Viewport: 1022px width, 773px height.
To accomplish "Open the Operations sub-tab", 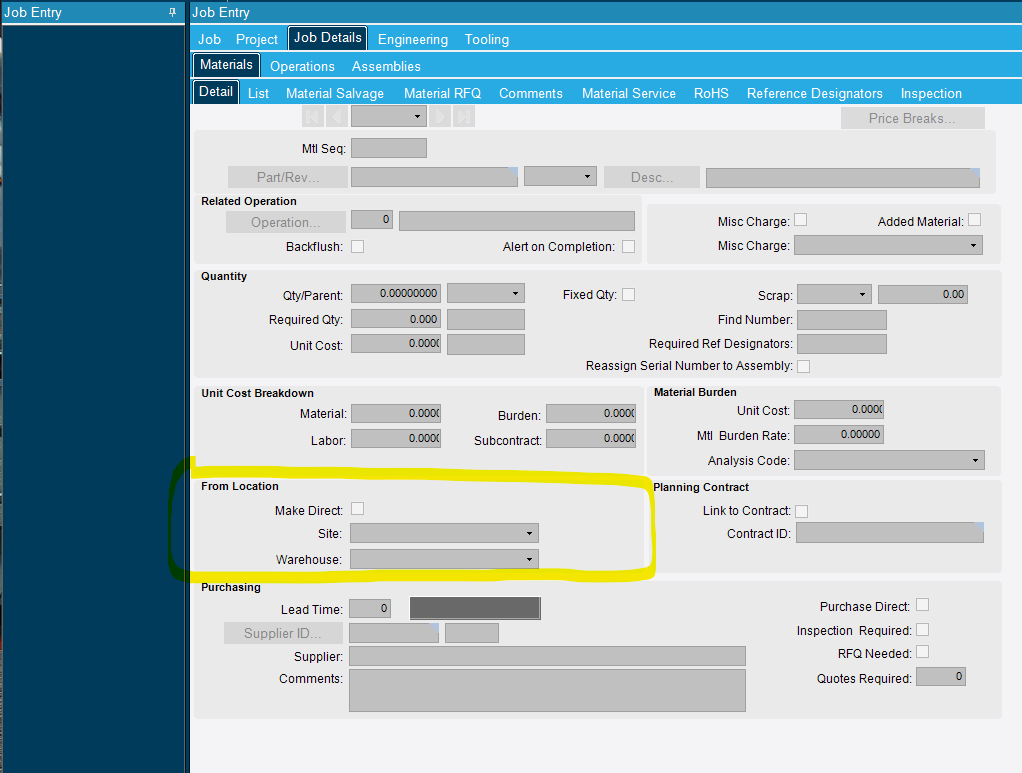I will [302, 66].
